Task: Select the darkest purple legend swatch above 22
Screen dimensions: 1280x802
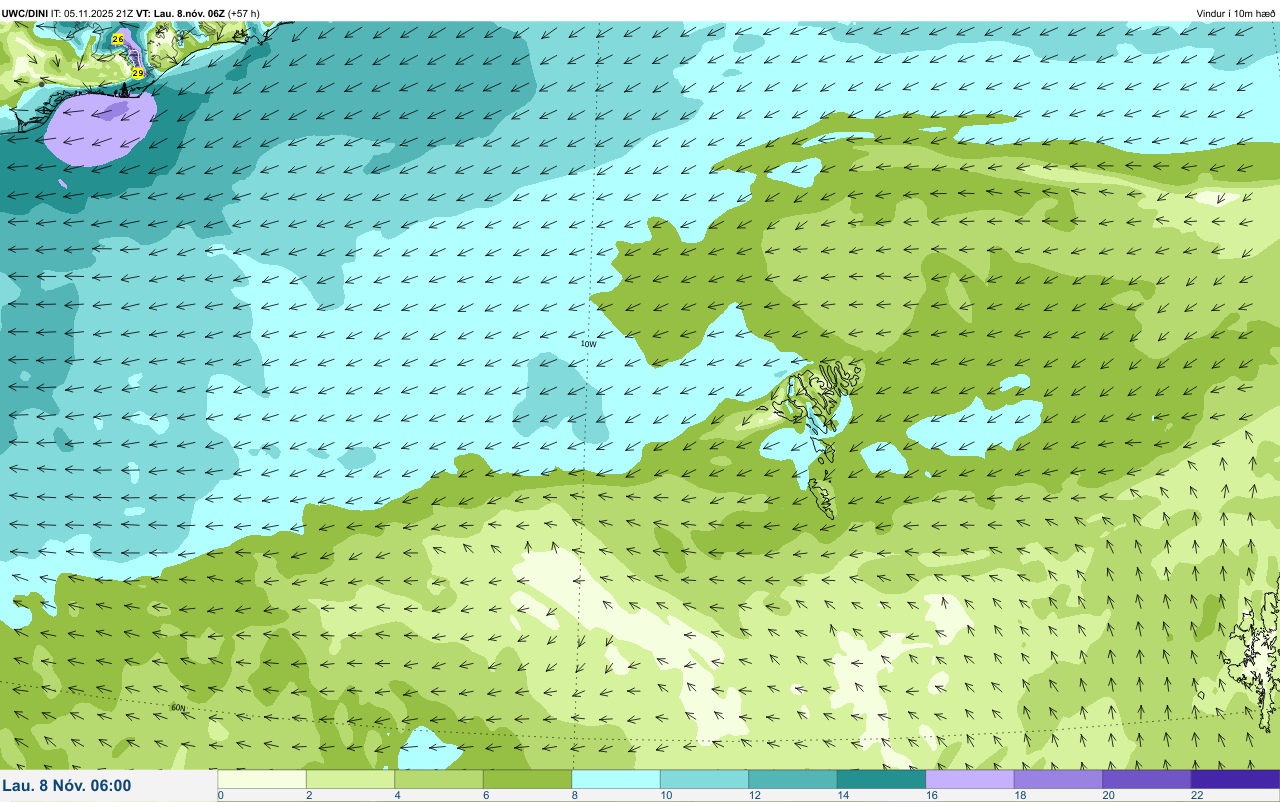Action: (x=1235, y=779)
